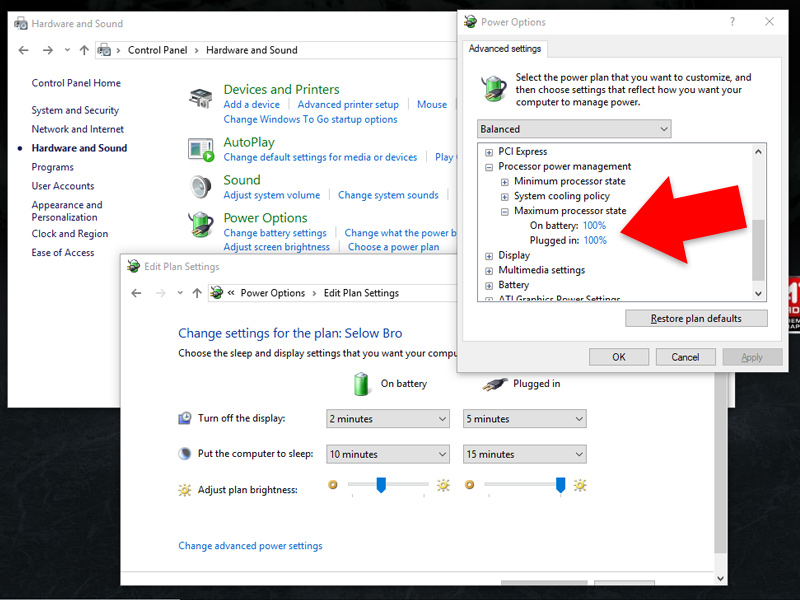
Task: Collapse Processor power management
Action: (x=487, y=166)
